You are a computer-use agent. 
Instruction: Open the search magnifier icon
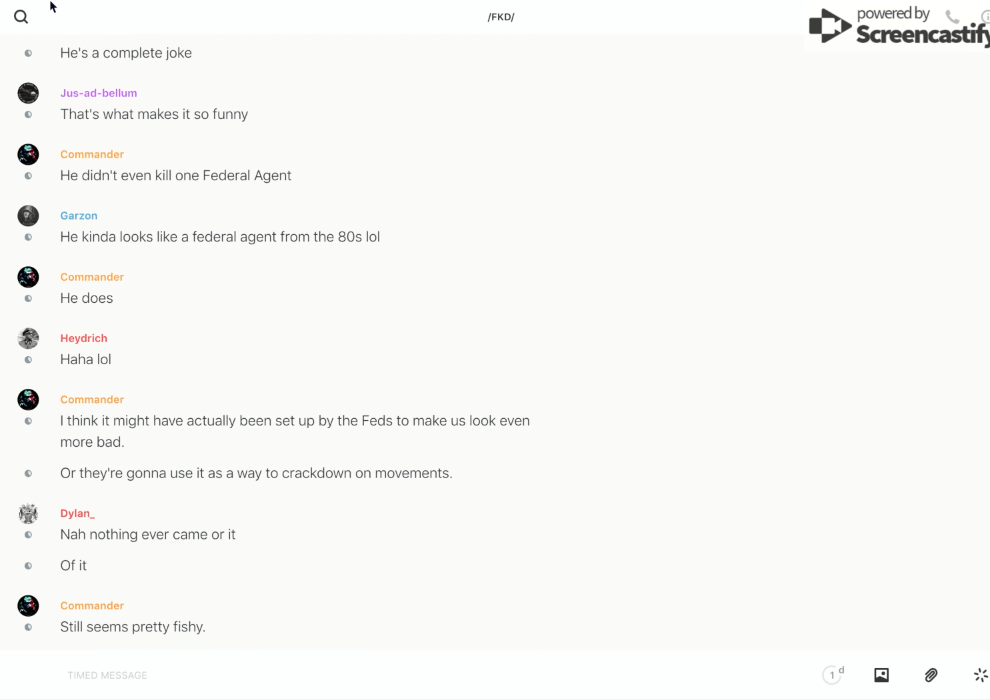point(21,17)
